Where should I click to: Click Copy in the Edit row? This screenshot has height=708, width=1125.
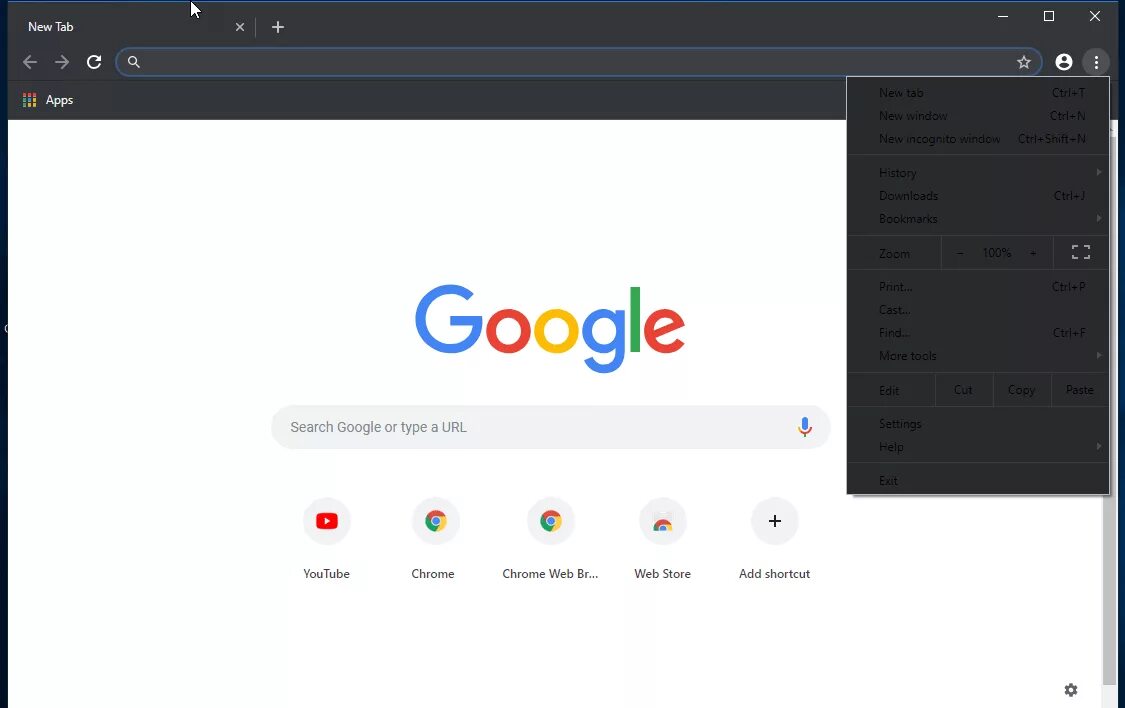coord(1022,390)
